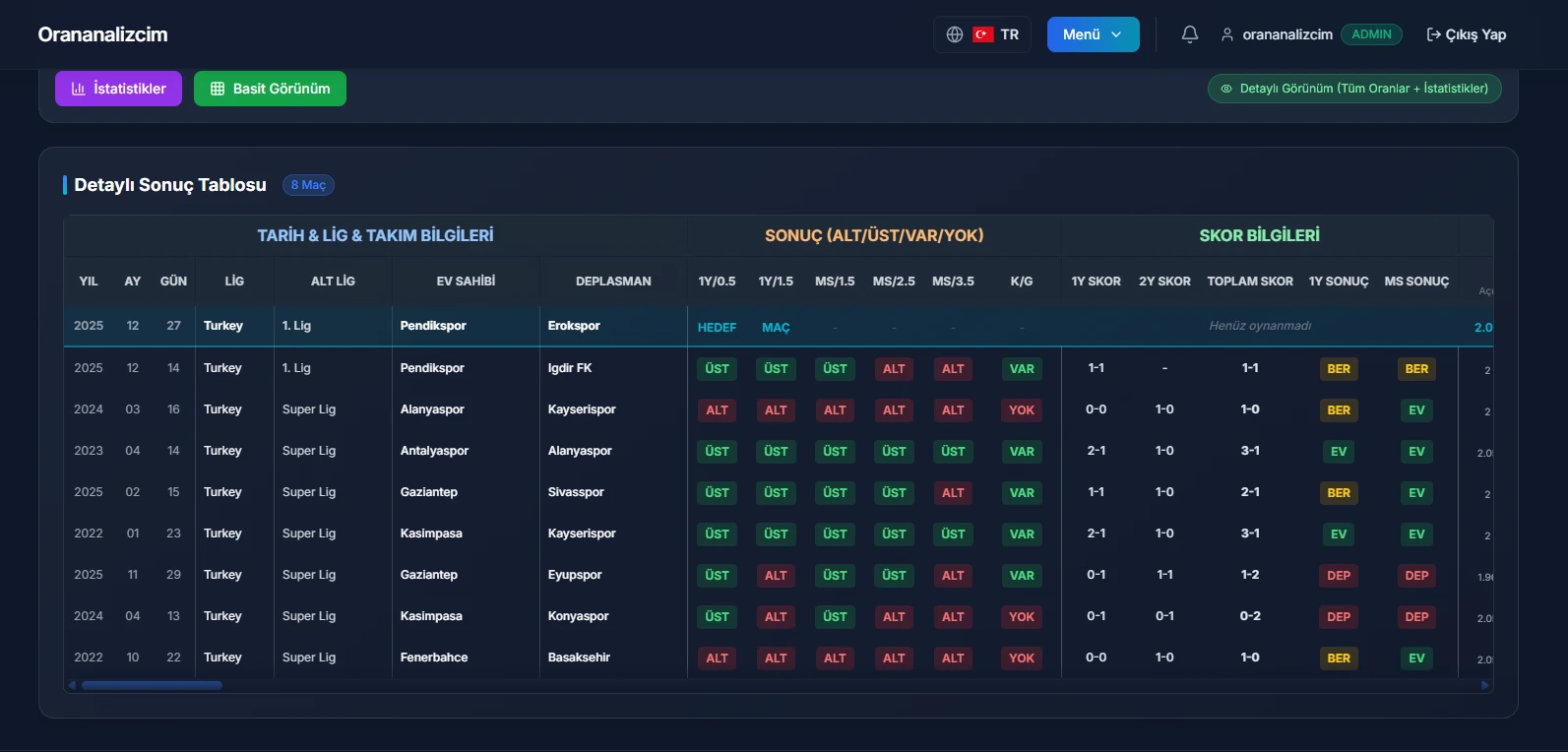Click HEDEF in the Erokspor row
This screenshot has height=752, width=1568.
coord(717,328)
